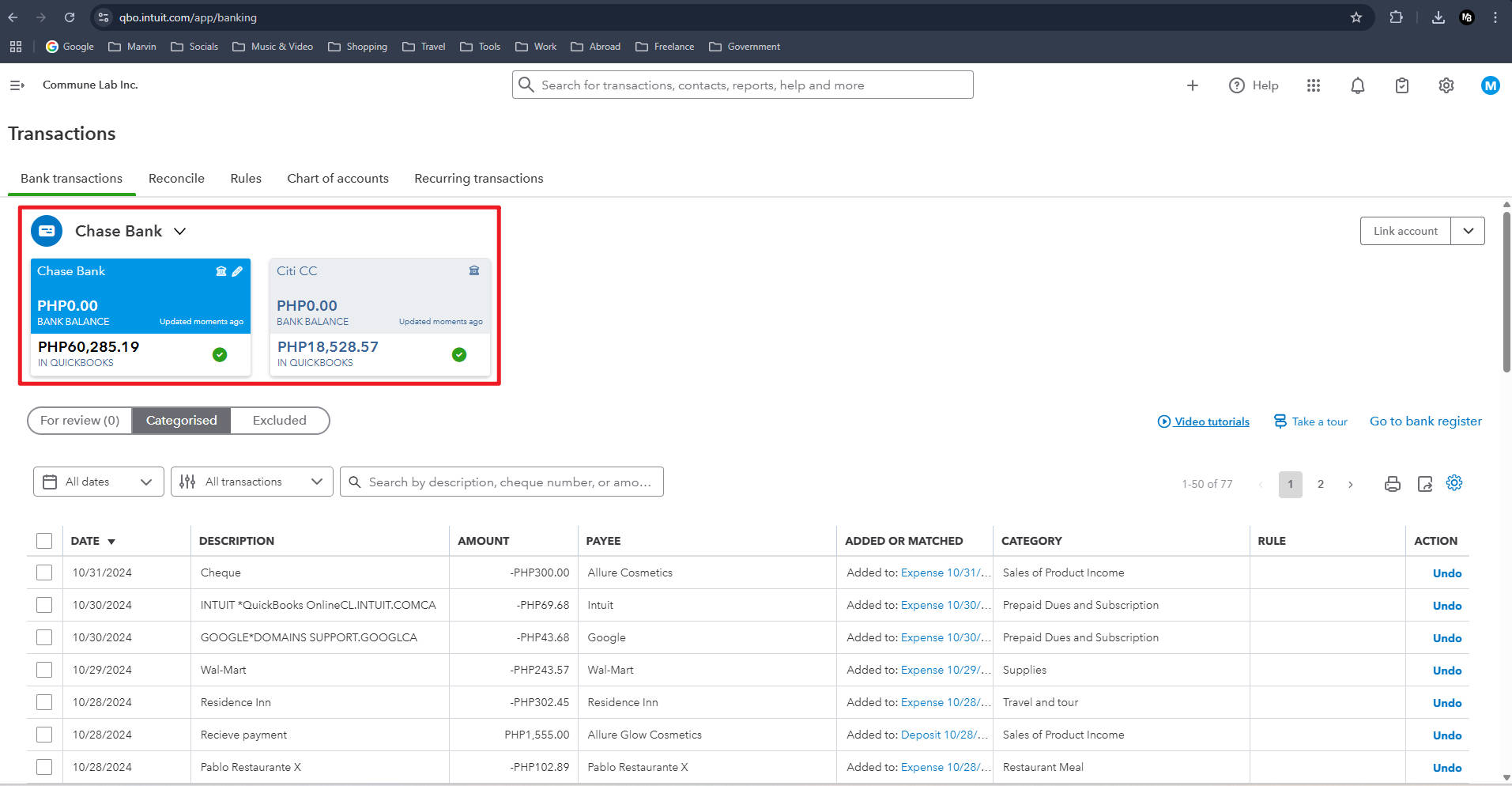Check the Cheque row dated 10/31/2024
The image size is (1512, 786).
[44, 572]
